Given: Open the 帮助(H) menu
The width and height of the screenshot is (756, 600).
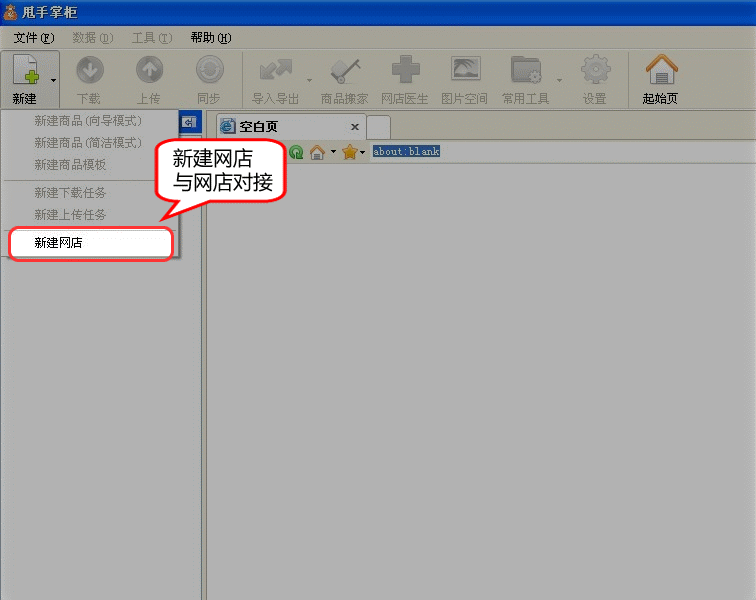Looking at the screenshot, I should pyautogui.click(x=211, y=38).
